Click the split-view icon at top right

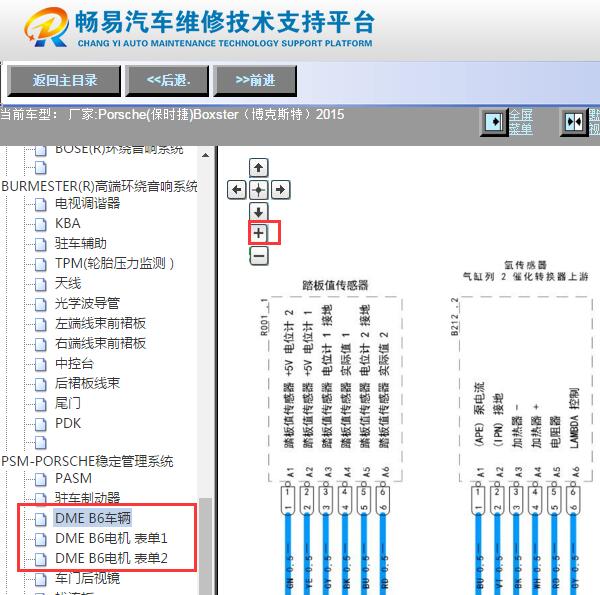click(x=574, y=122)
